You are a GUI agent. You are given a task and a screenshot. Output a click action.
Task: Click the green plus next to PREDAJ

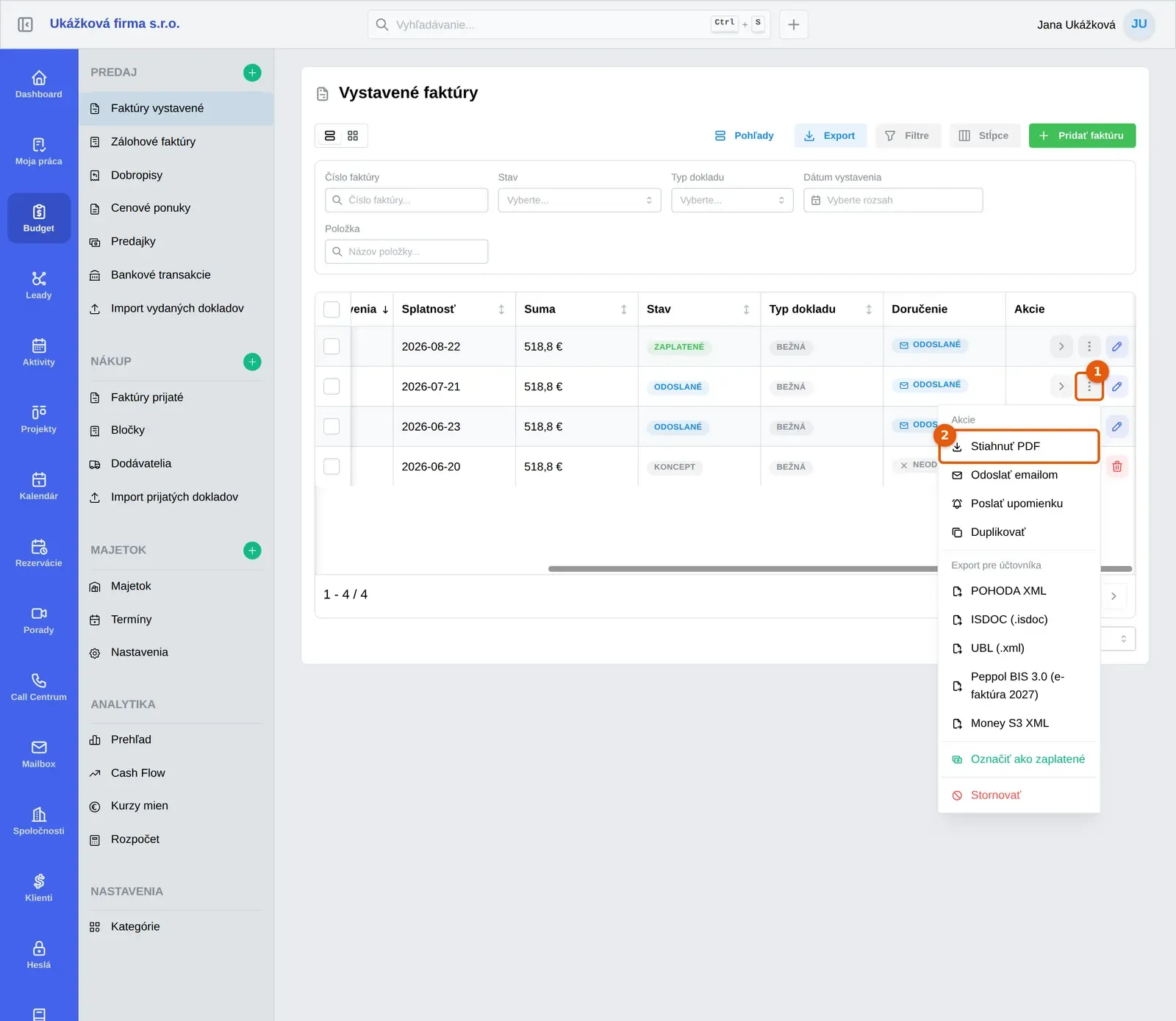point(252,73)
